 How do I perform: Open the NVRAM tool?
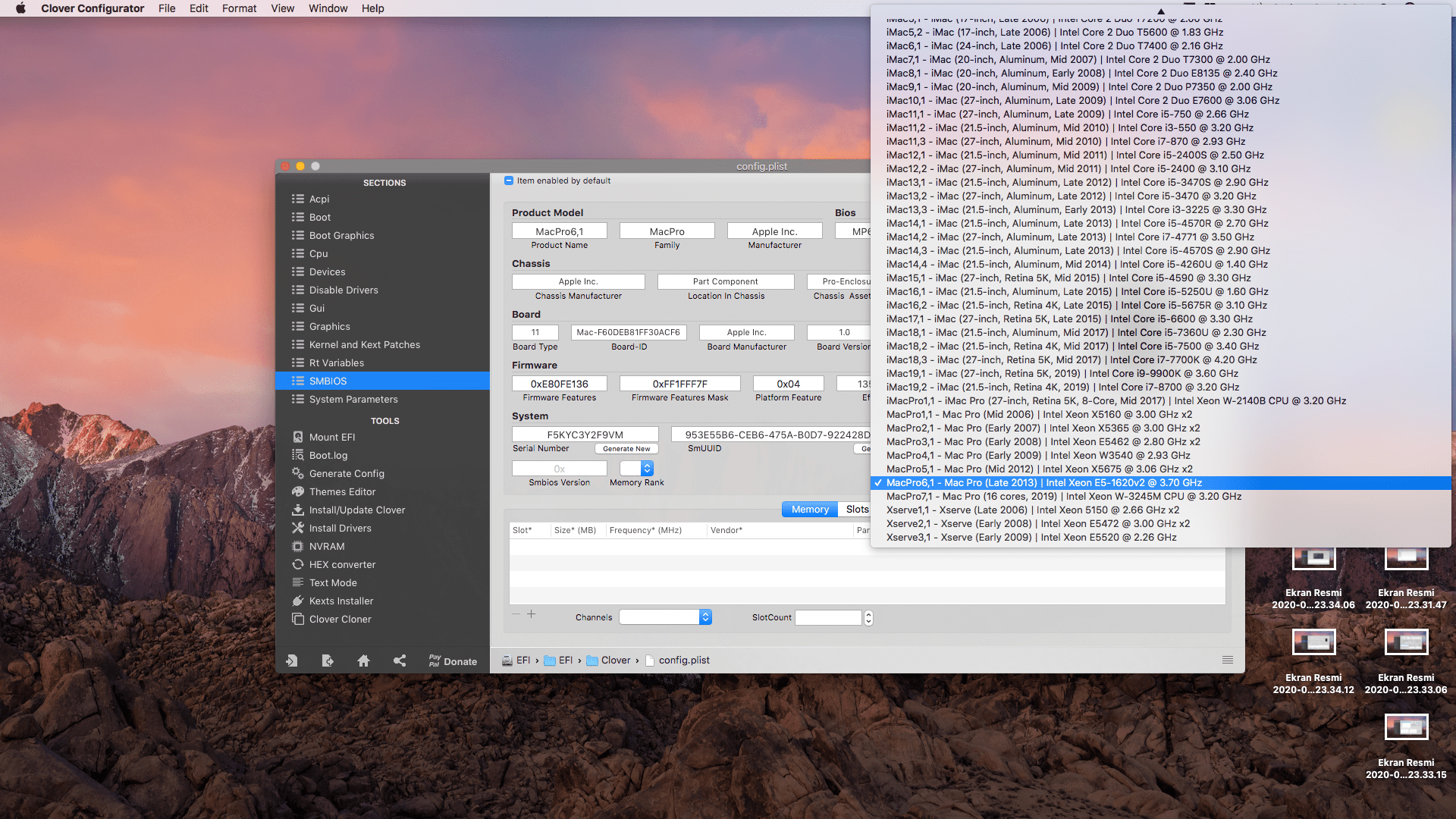point(326,546)
